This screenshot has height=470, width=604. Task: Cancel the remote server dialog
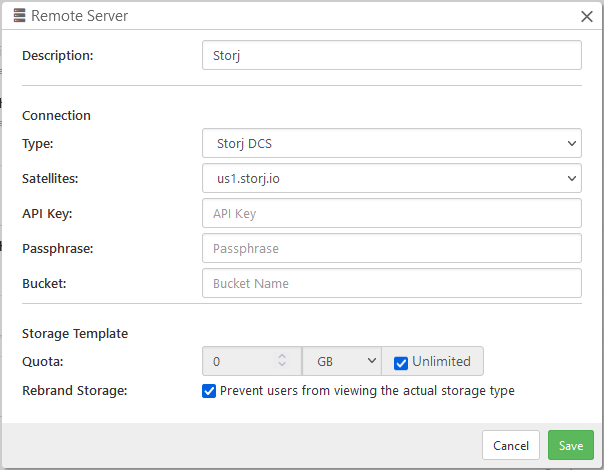coord(511,445)
